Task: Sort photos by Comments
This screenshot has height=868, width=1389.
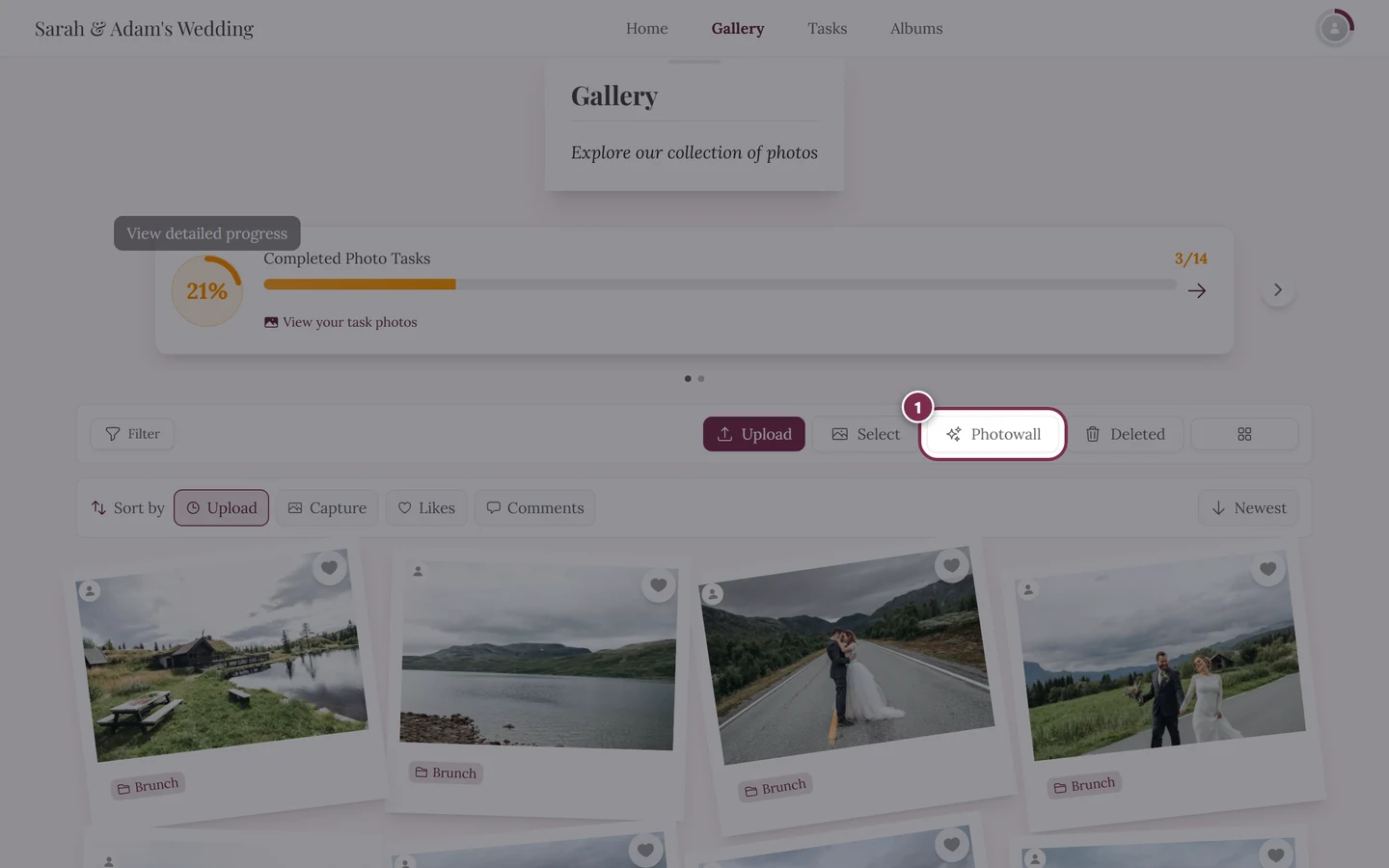Action: 534,508
